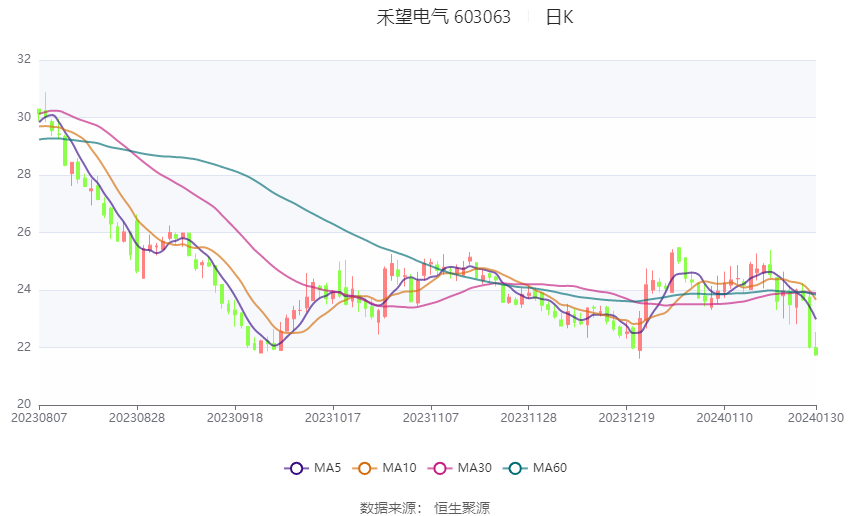Click the 20231107 date axis label
The width and height of the screenshot is (850, 516).
[431, 418]
